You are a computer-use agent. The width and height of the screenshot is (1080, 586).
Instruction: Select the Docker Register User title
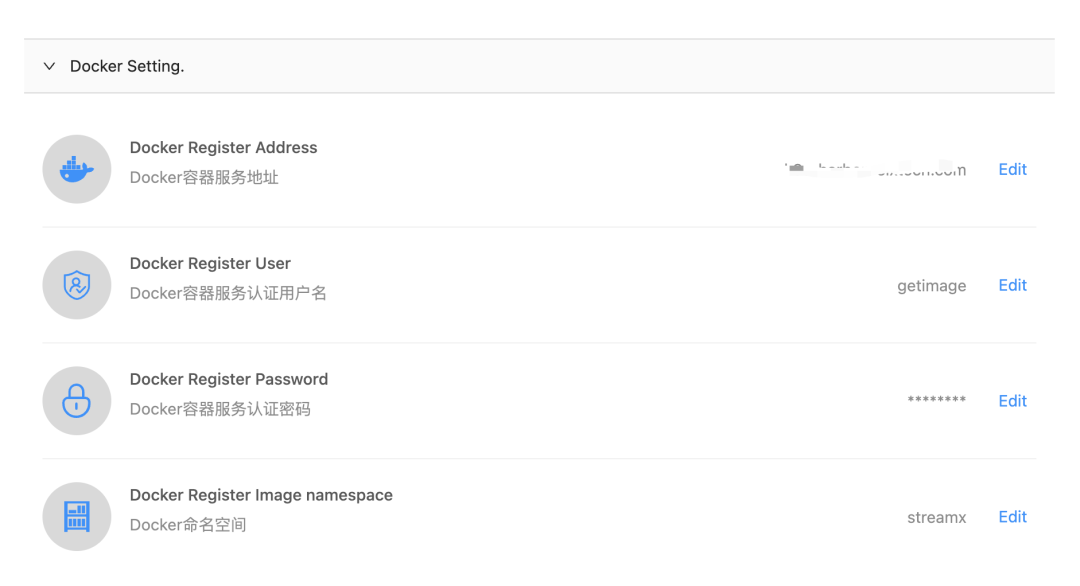pos(210,263)
